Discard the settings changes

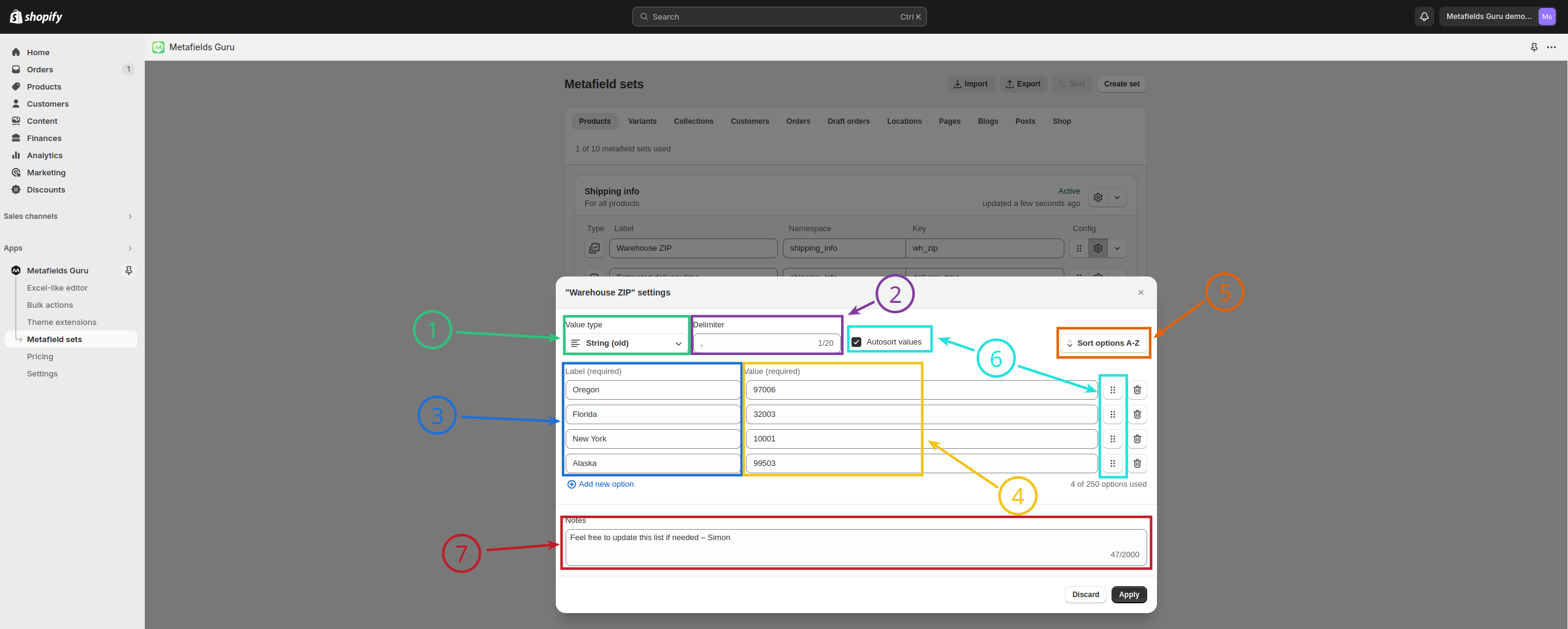[x=1086, y=595]
